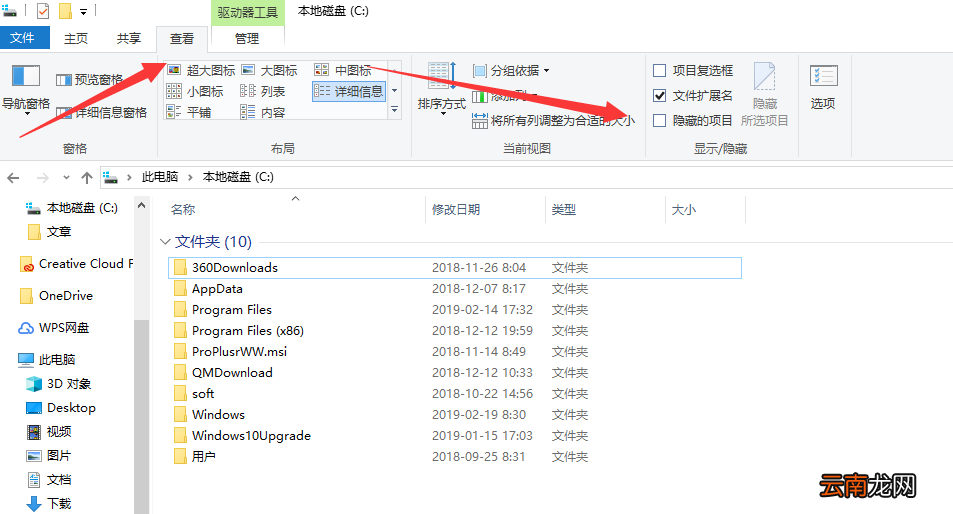The height and width of the screenshot is (514, 953).
Task: Click New folder icon in title bar
Action: pyautogui.click(x=65, y=11)
